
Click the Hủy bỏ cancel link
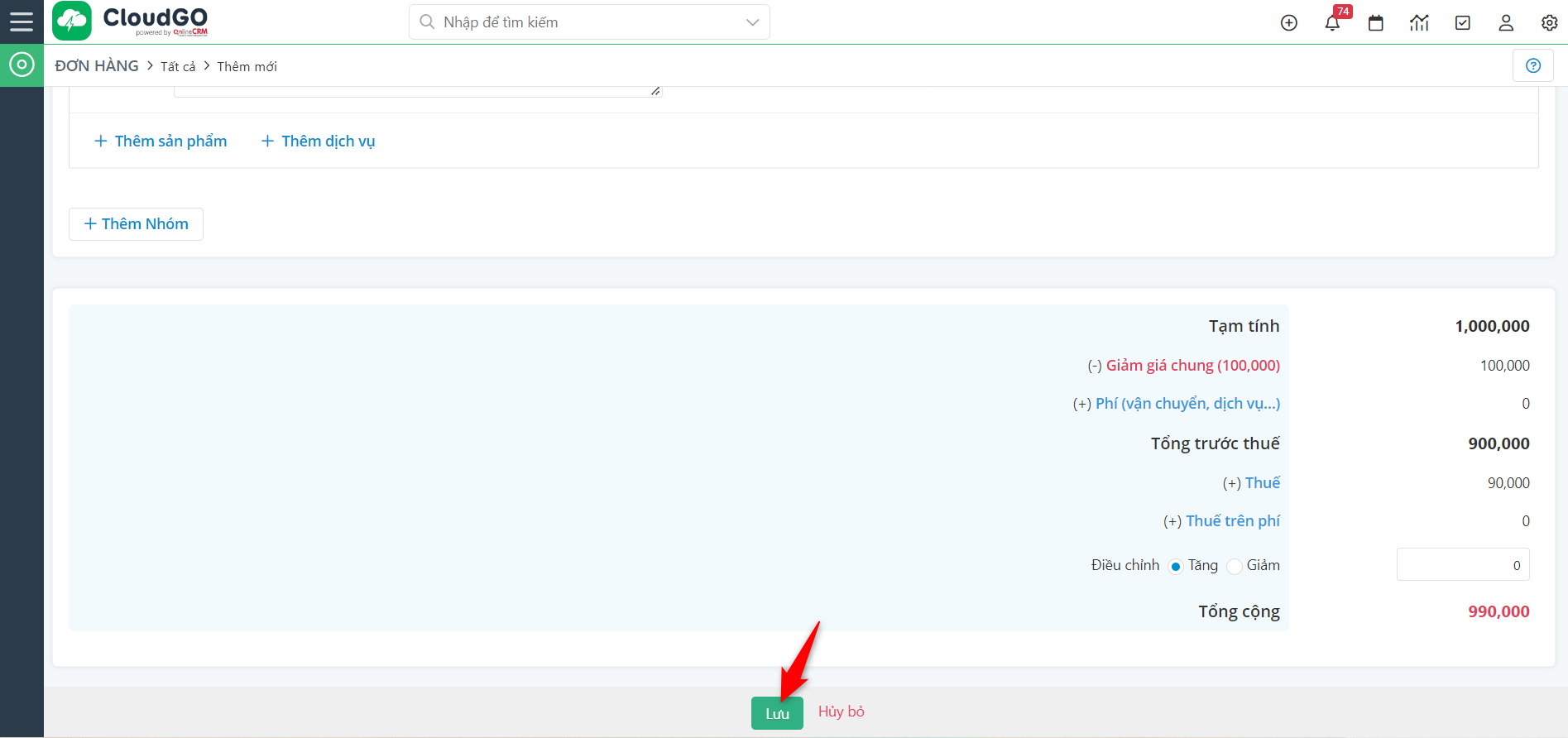842,712
